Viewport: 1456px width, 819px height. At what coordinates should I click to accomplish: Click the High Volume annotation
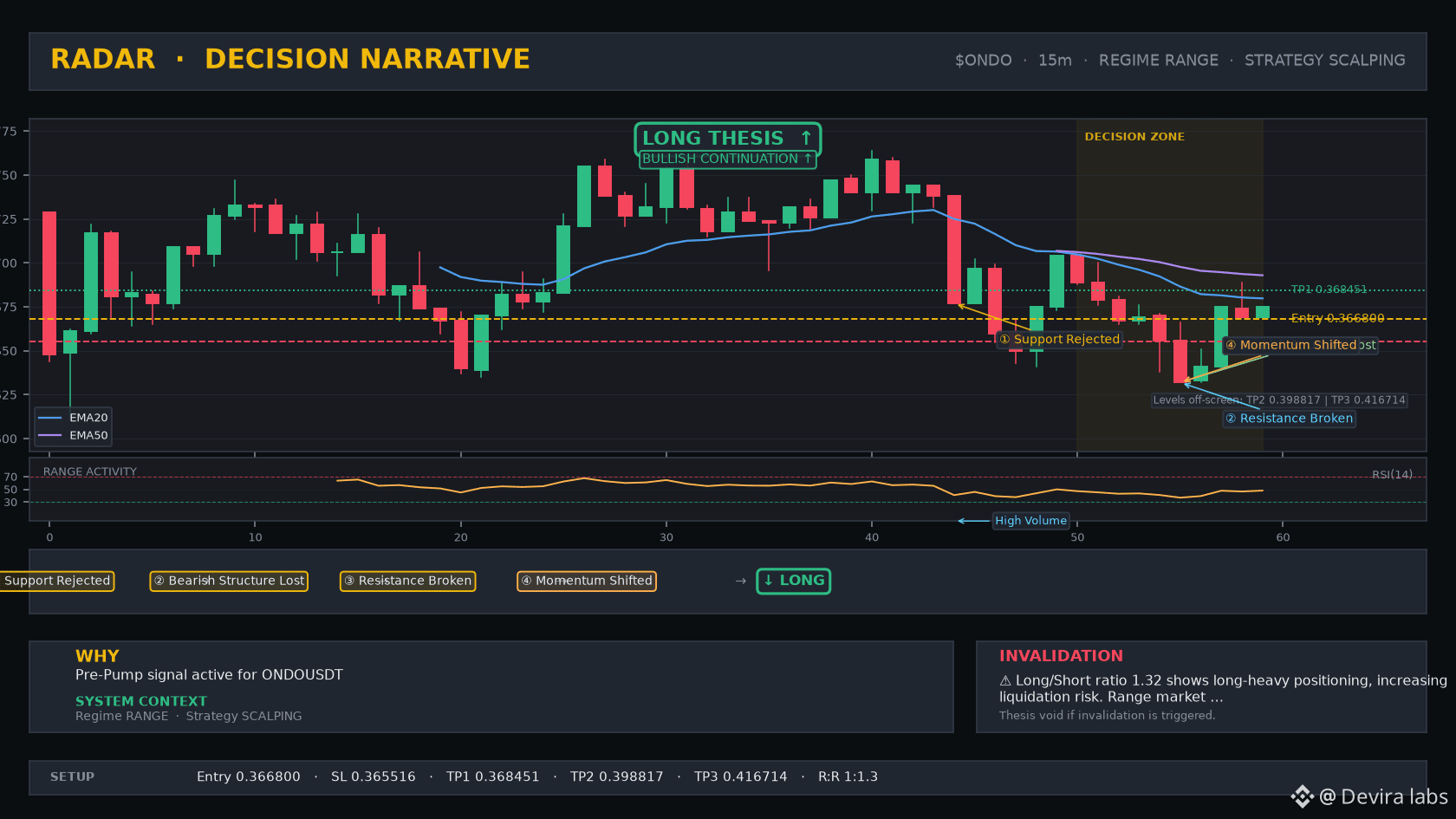[1030, 521]
